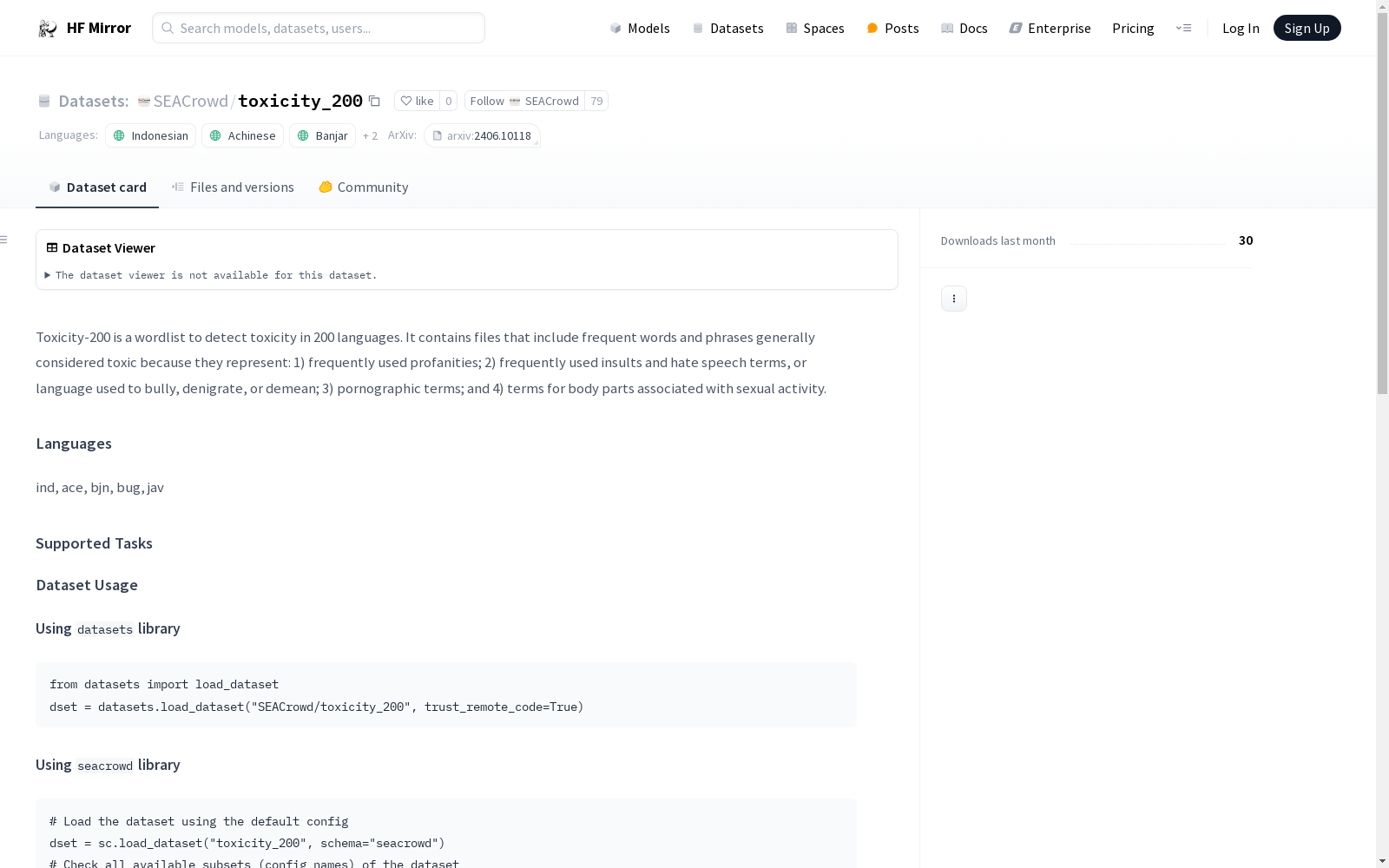Click the Languages section heading
The height and width of the screenshot is (868, 1389).
[74, 444]
